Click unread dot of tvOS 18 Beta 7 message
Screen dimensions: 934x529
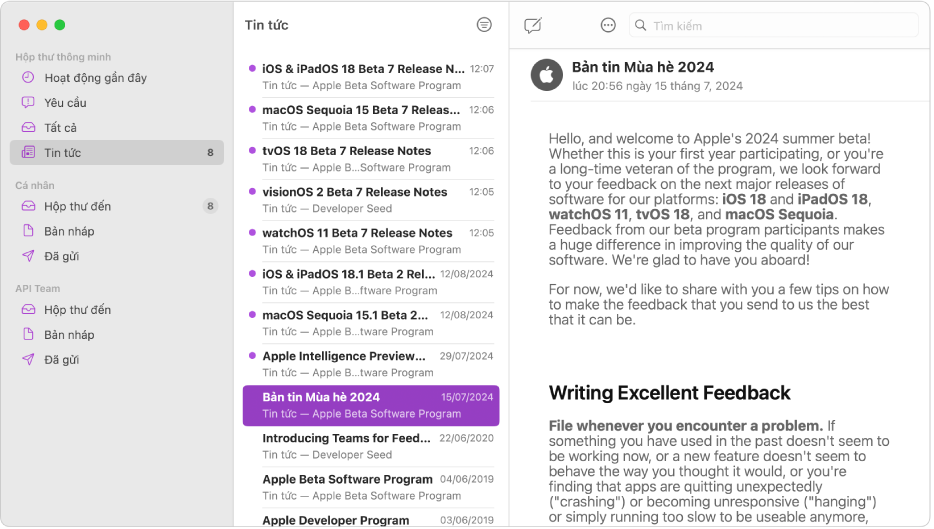252,151
